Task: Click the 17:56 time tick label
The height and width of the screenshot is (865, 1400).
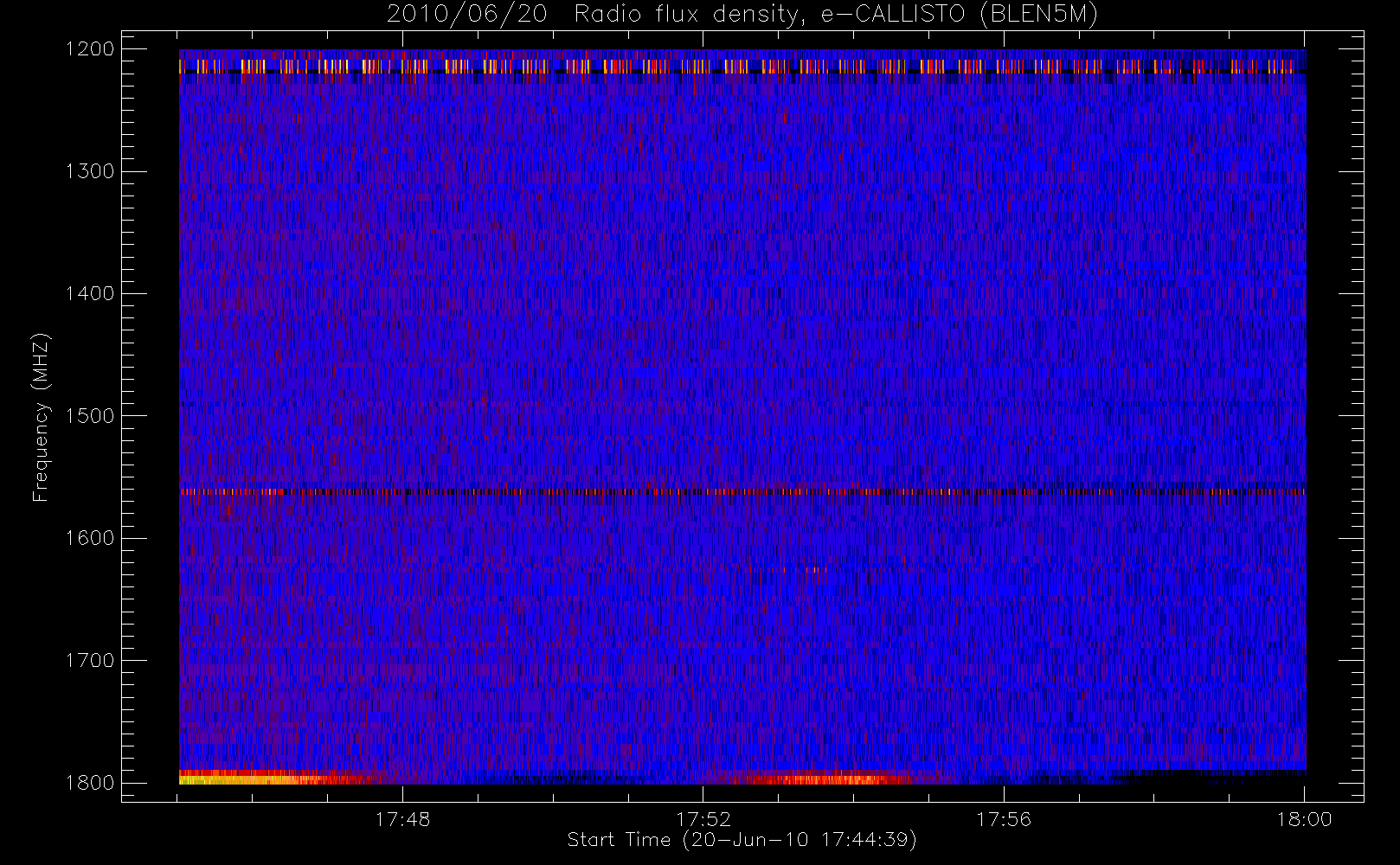Action: (1004, 819)
